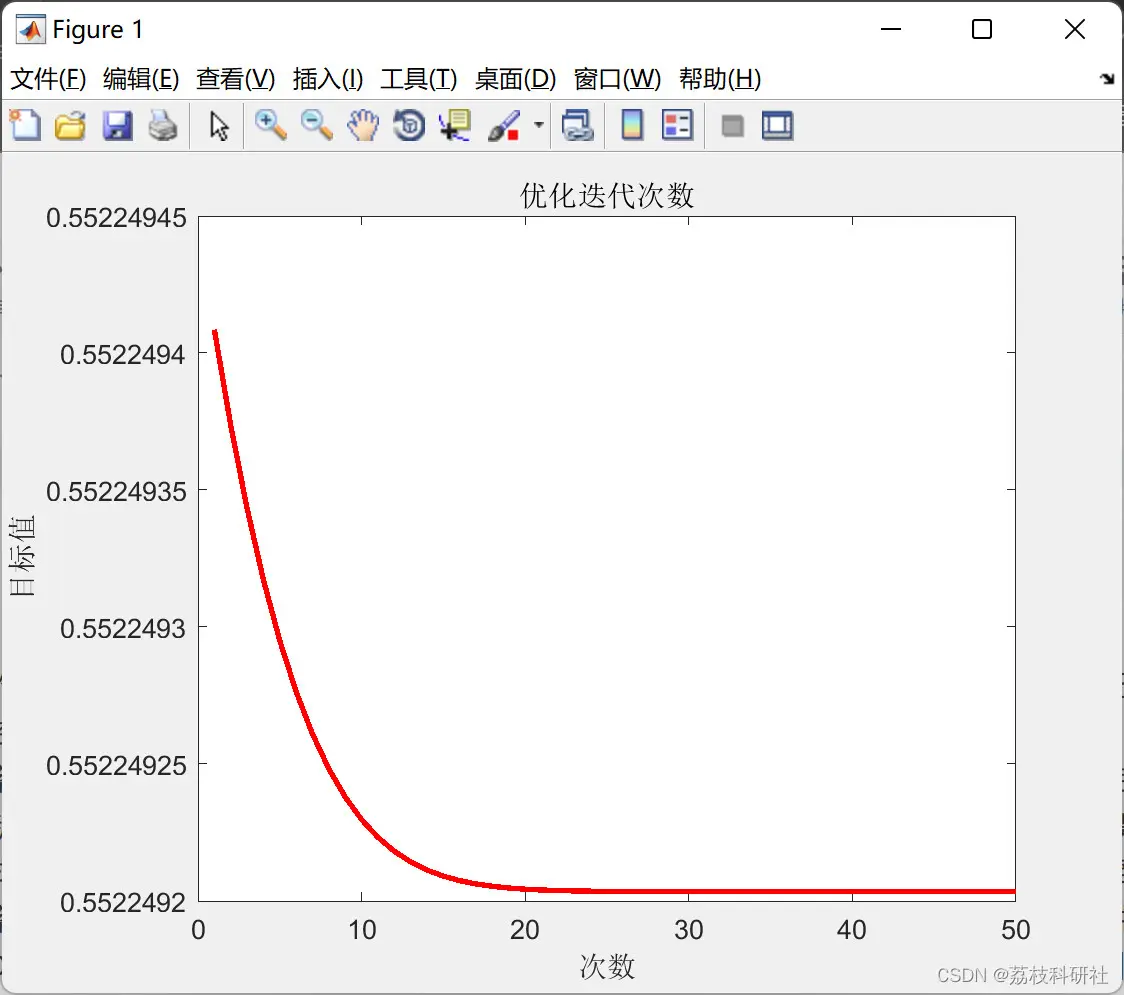Viewport: 1124px width, 995px height.
Task: Click the y-tick label 0.5522493
Action: (x=123, y=629)
